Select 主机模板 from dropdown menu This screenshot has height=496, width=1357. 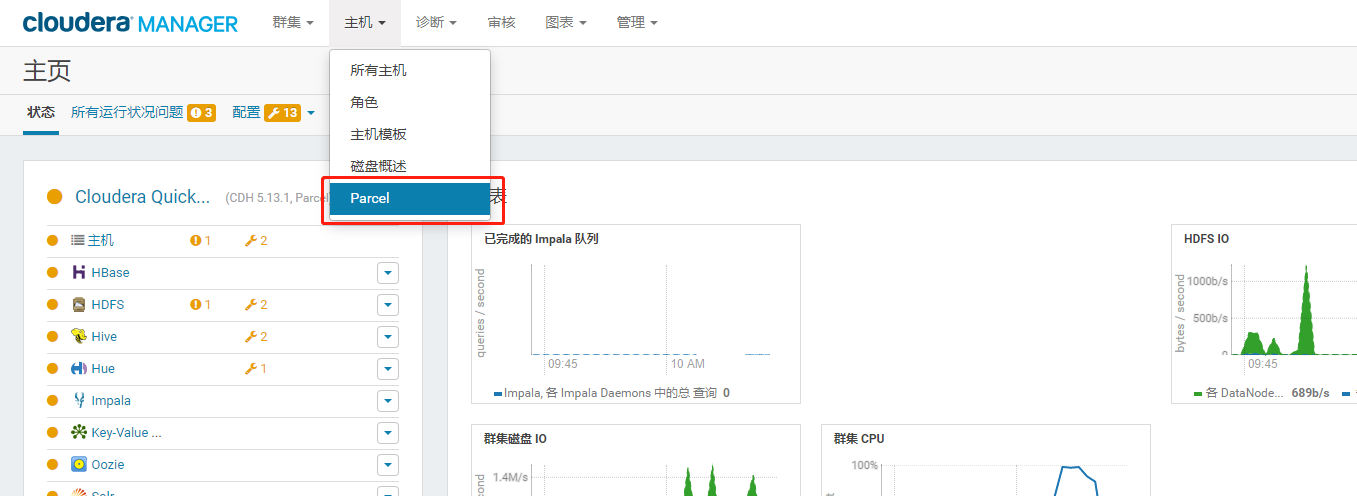point(410,134)
